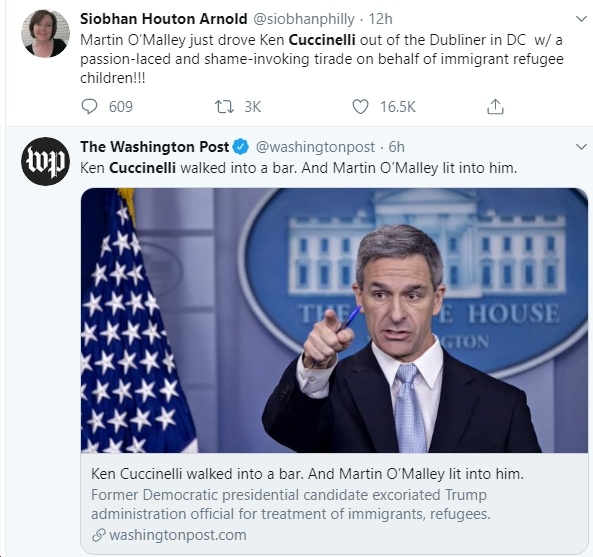Viewport: 593px width, 557px height.
Task: Click the retweet arrows icon
Action: [224, 107]
